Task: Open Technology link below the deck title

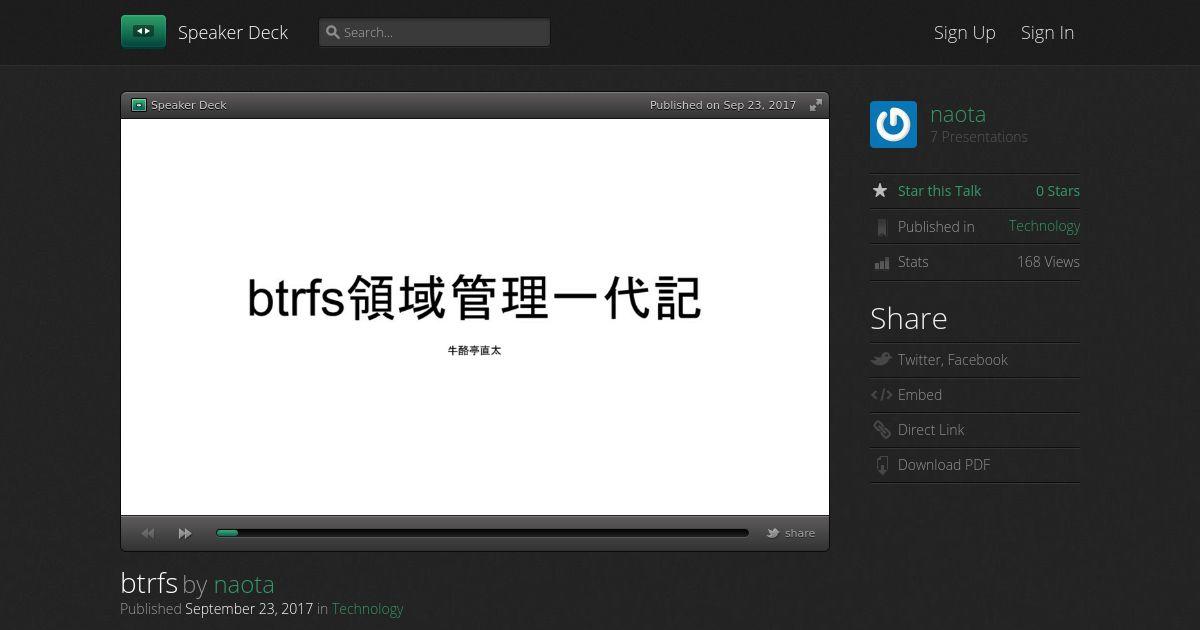Action: coord(367,608)
